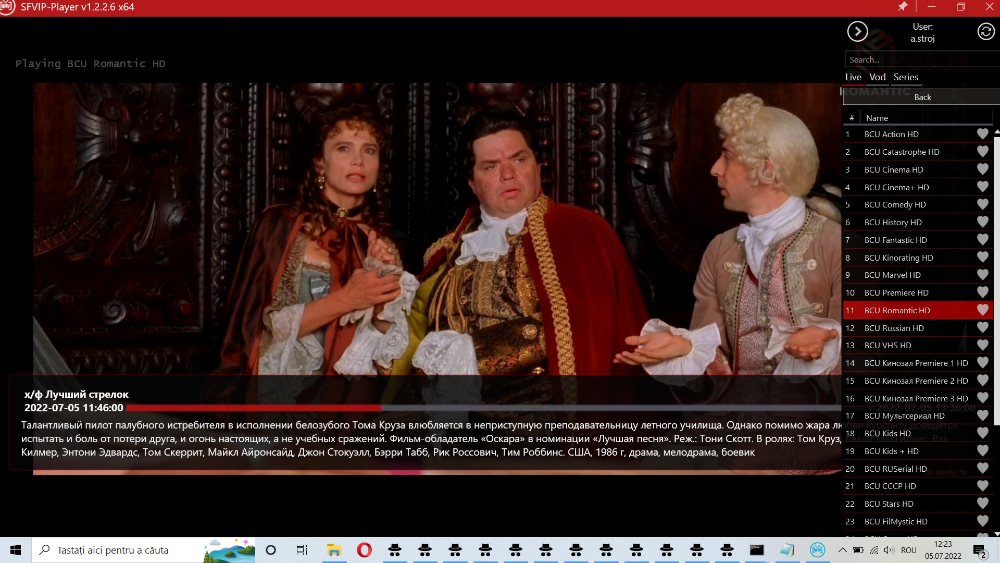Open Task View from the taskbar
The height and width of the screenshot is (563, 1000).
tap(302, 550)
